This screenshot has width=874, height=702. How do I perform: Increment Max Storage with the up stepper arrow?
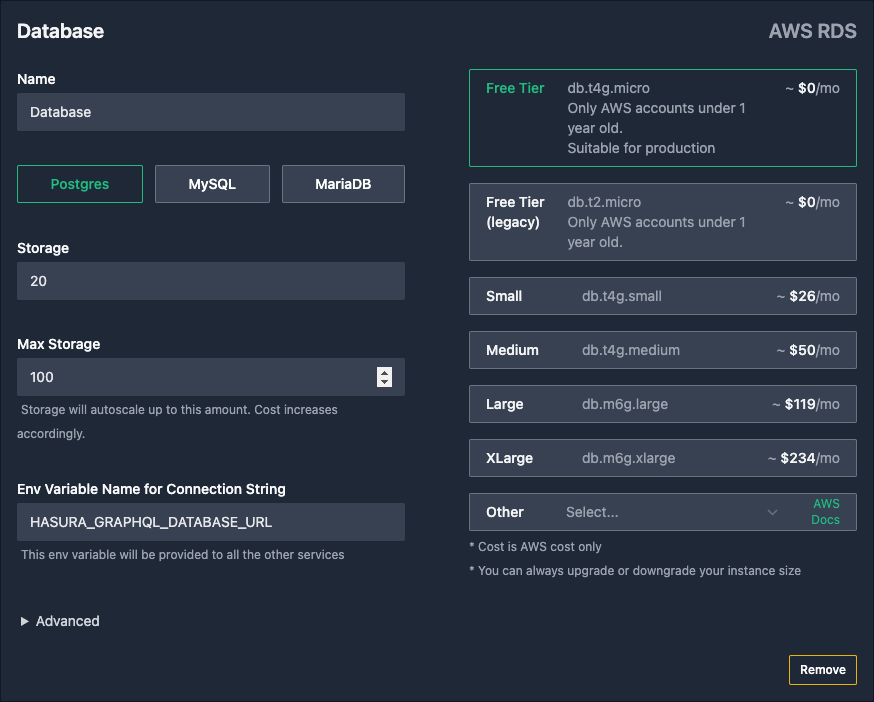tap(384, 372)
